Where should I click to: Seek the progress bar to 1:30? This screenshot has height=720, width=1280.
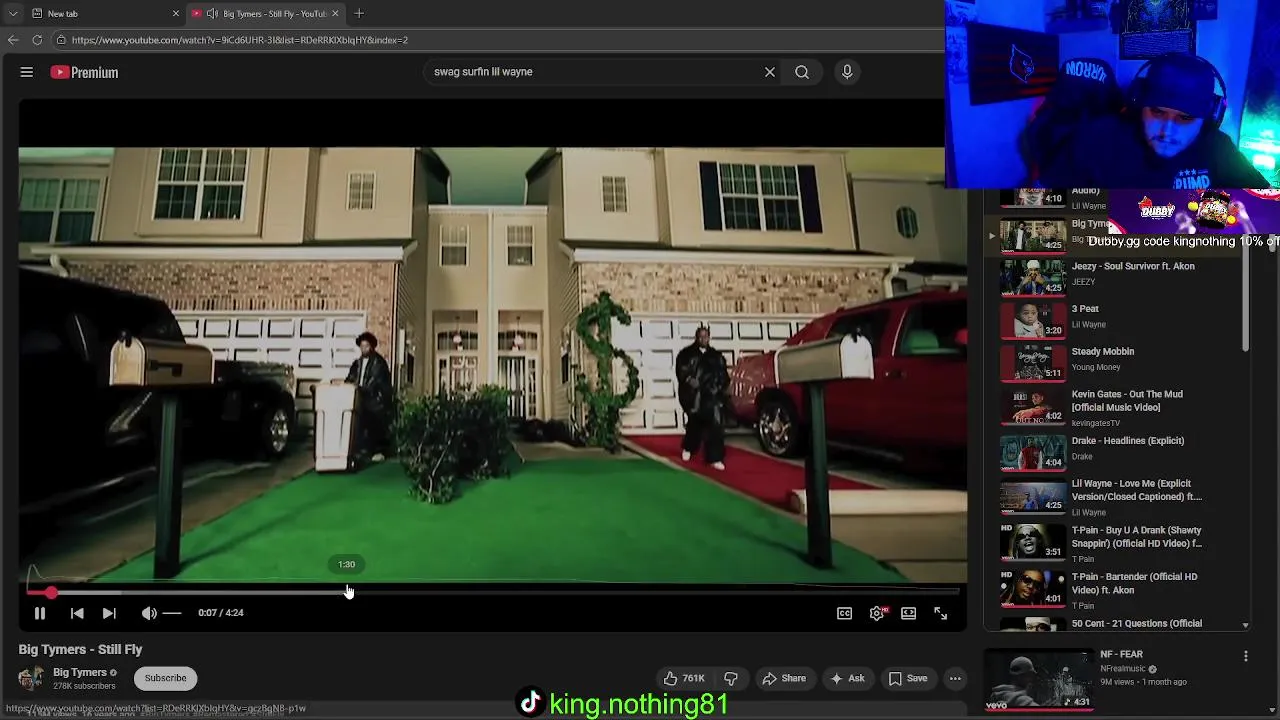(x=347, y=592)
